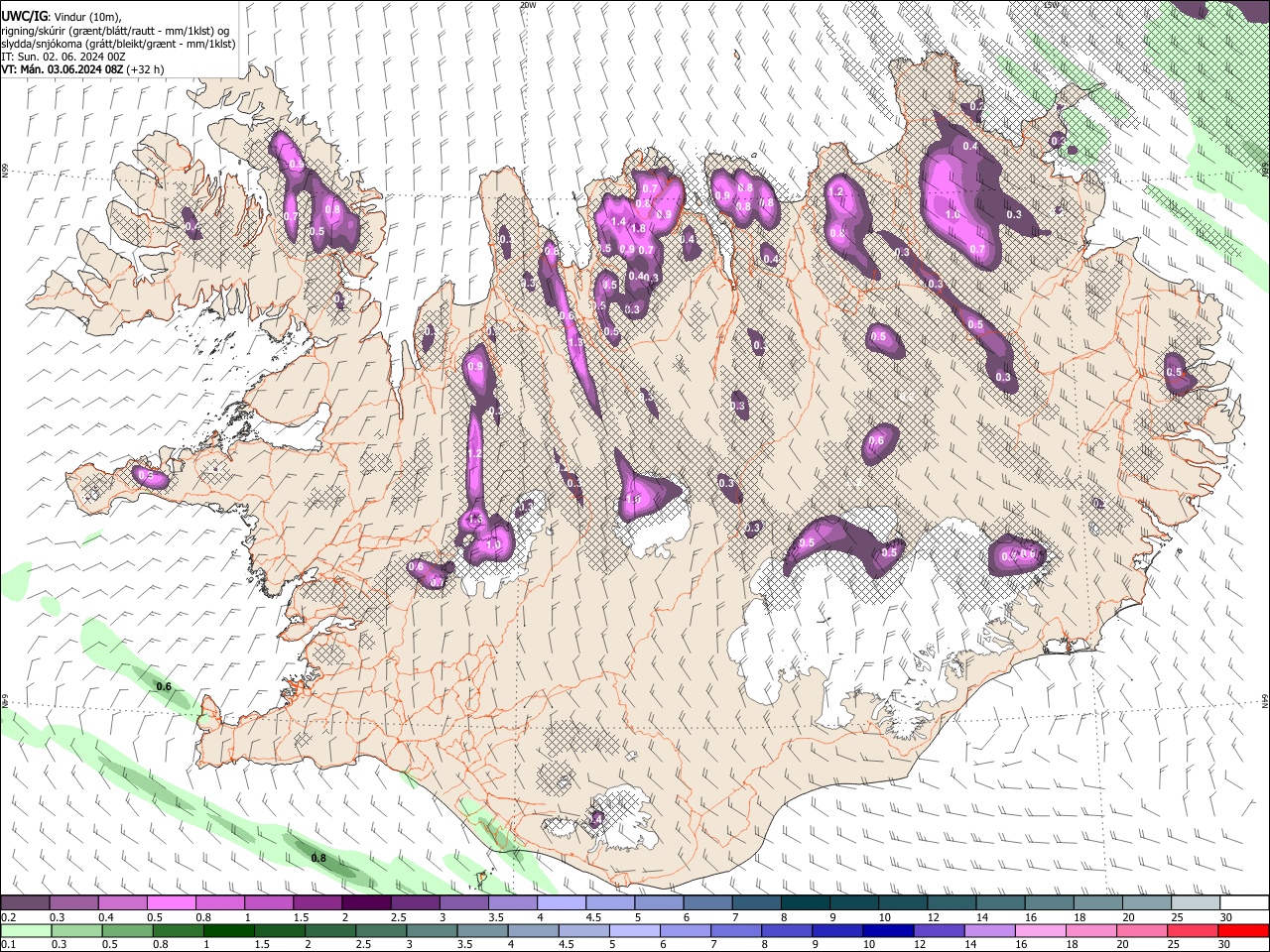Viewport: 1270px width, 952px height.
Task: Click the black "0.6" rain value offshore
Action: [164, 687]
